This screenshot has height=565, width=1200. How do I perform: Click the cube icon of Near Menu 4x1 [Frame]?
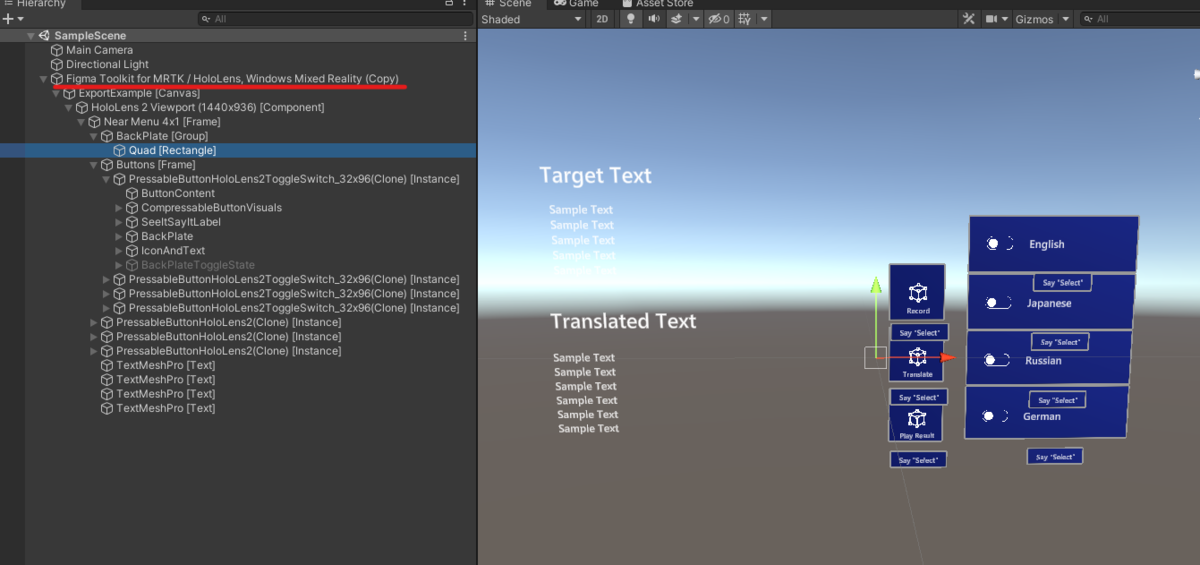click(x=95, y=122)
